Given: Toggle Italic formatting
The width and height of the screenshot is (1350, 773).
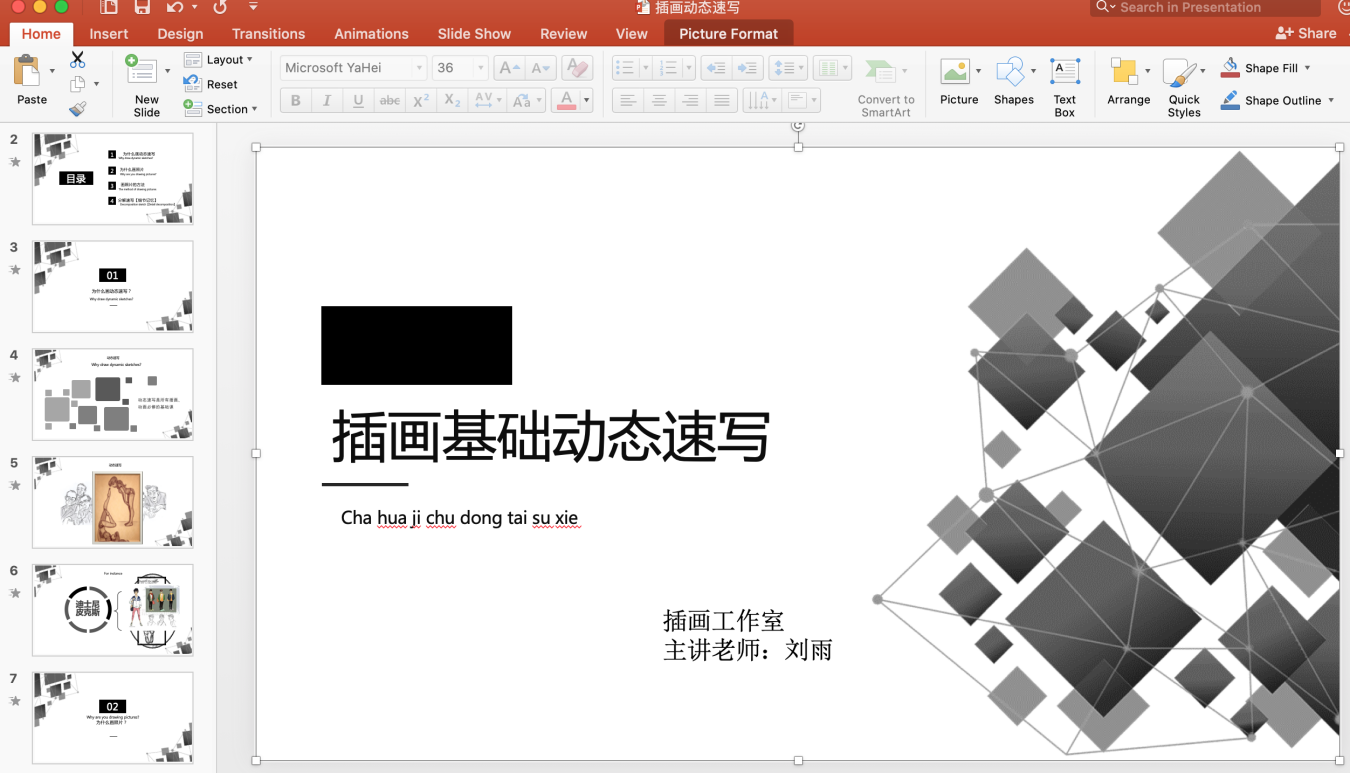Looking at the screenshot, I should pyautogui.click(x=326, y=100).
